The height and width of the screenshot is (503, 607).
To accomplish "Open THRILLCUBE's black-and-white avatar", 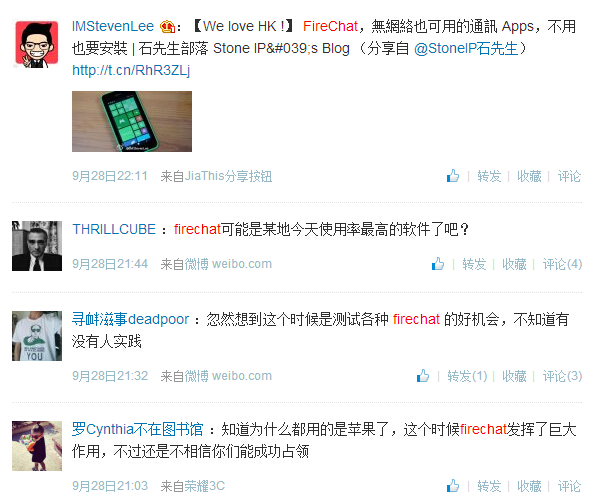I will coord(37,246).
